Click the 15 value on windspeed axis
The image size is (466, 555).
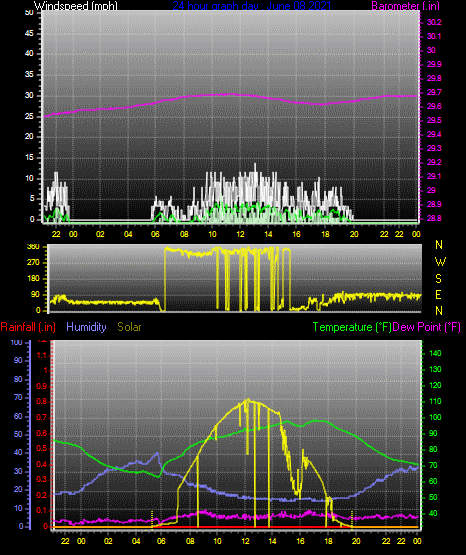(x=29, y=158)
